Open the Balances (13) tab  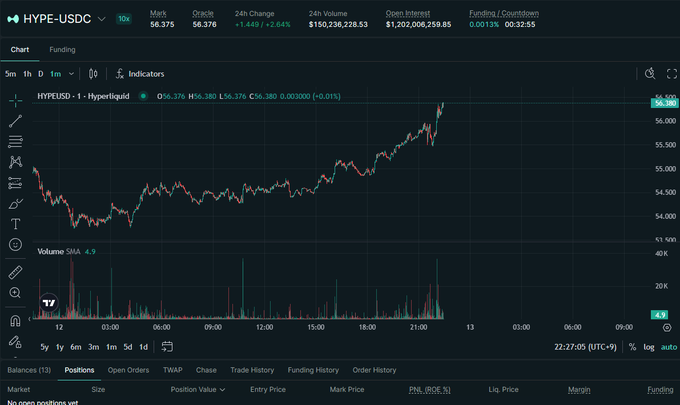point(29,370)
